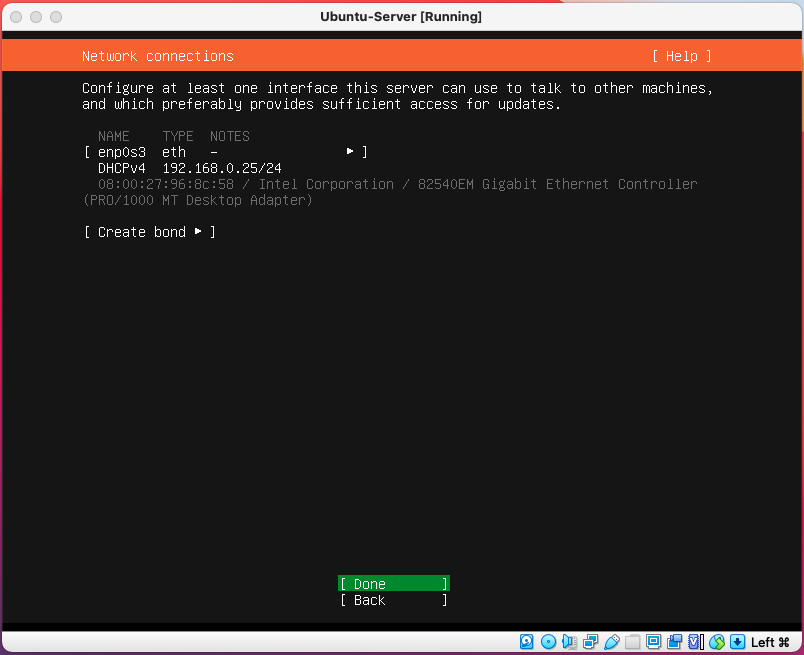Maximize the Ubuntu-Server VM window
This screenshot has width=804, height=655.
(x=56, y=17)
